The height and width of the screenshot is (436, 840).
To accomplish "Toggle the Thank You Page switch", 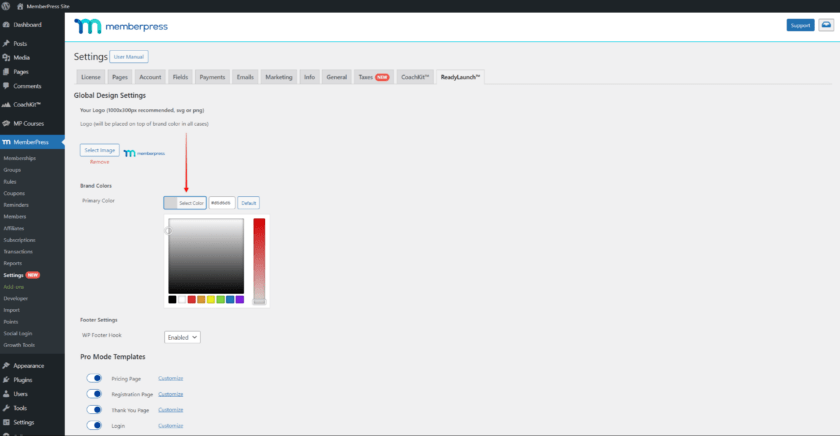I will coord(94,410).
